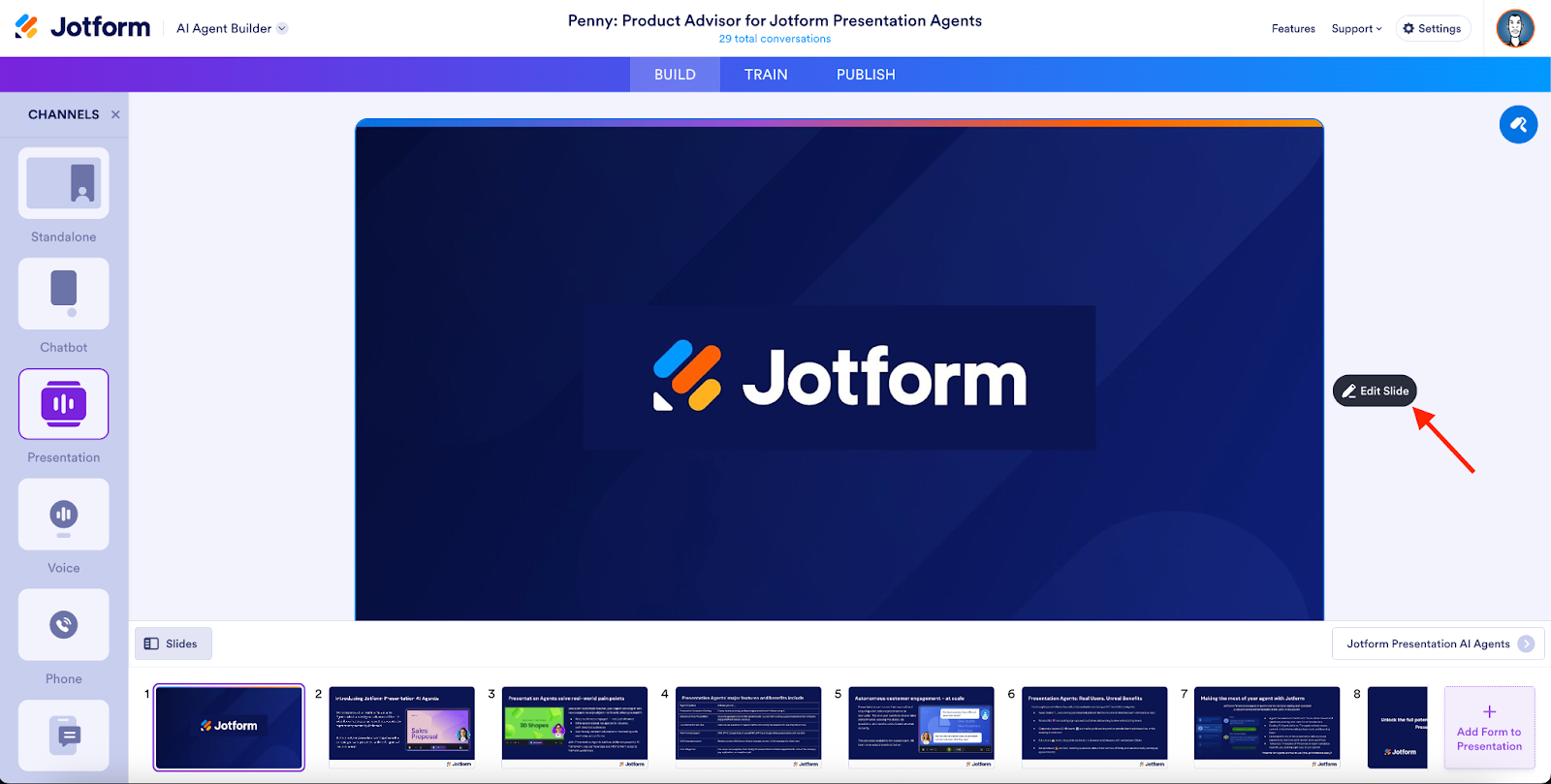Select slide 2 thumbnail Introducing Jotform Presentation Agents

[402, 728]
